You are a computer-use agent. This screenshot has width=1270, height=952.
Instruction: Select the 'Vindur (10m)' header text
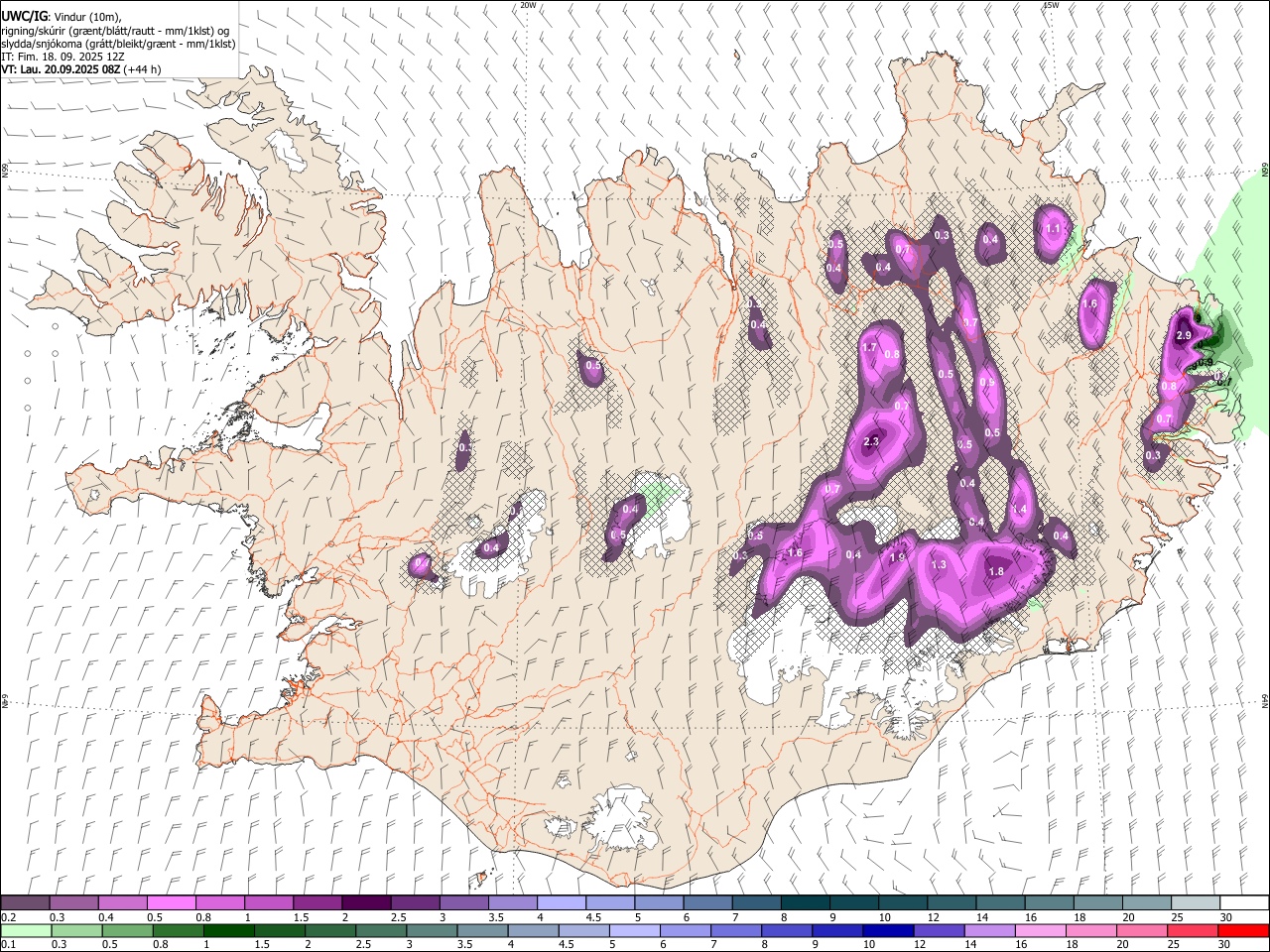point(86,16)
